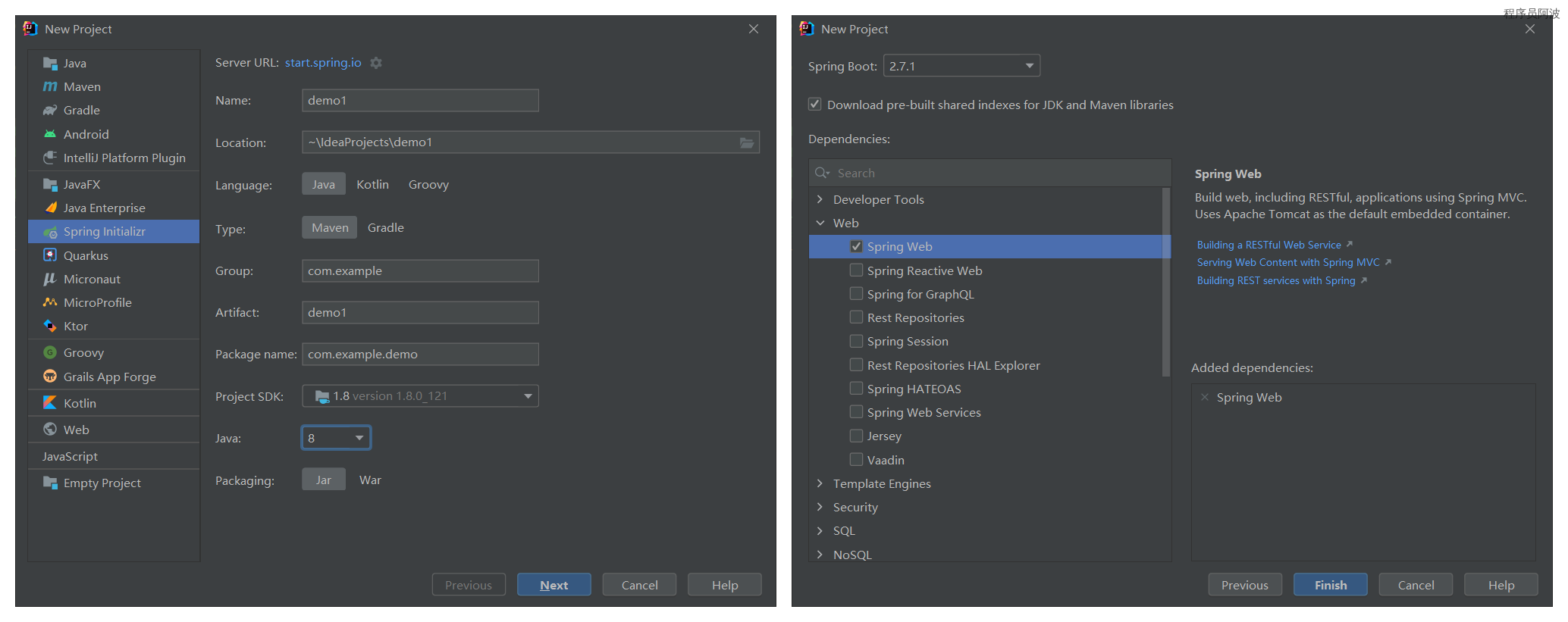Choose the Quarkus project generator icon
1568x622 pixels.
click(50, 255)
